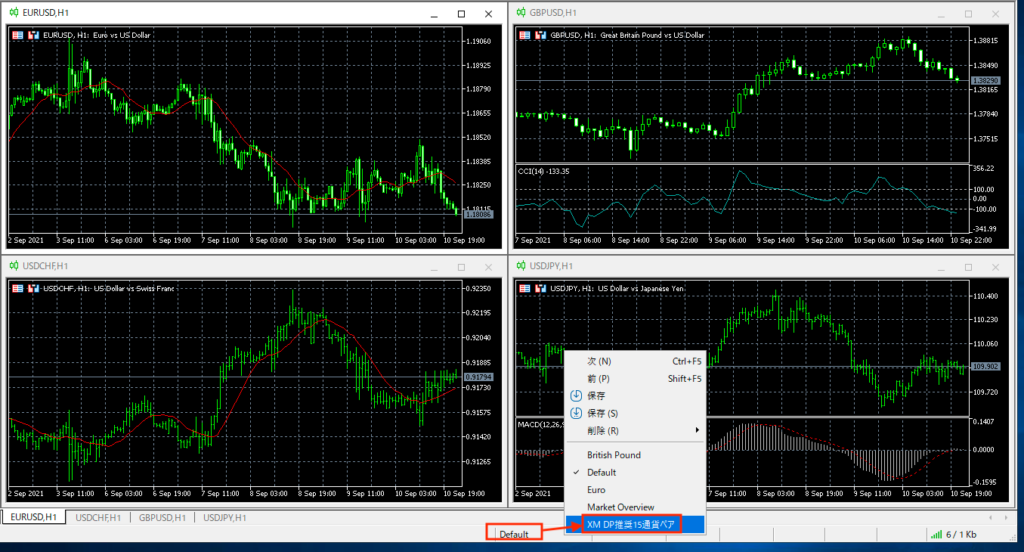The image size is (1024, 552).
Task: Click the EURUSD chart window title icon
Action: coord(14,13)
